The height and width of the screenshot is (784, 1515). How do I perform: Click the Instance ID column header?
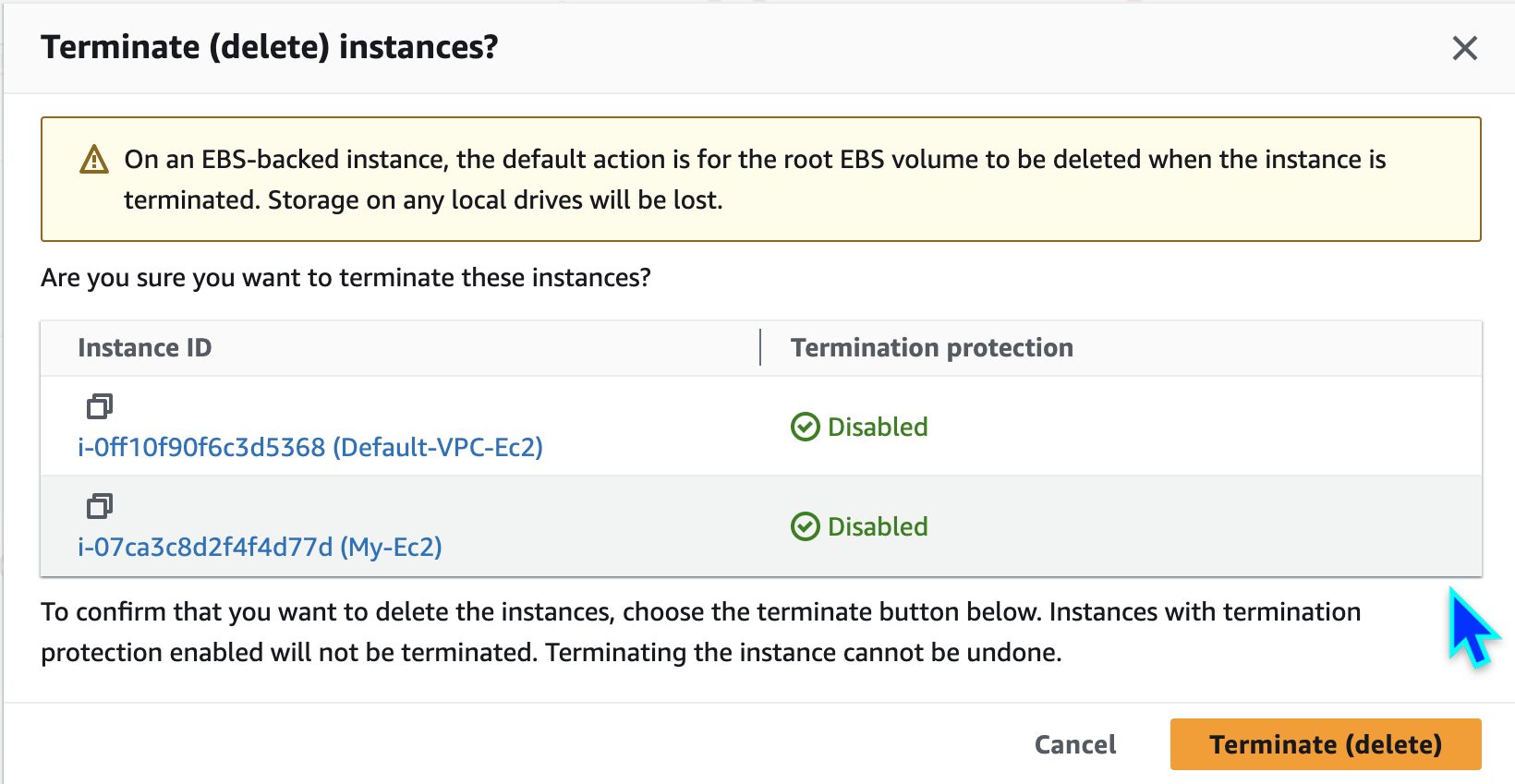tap(145, 348)
